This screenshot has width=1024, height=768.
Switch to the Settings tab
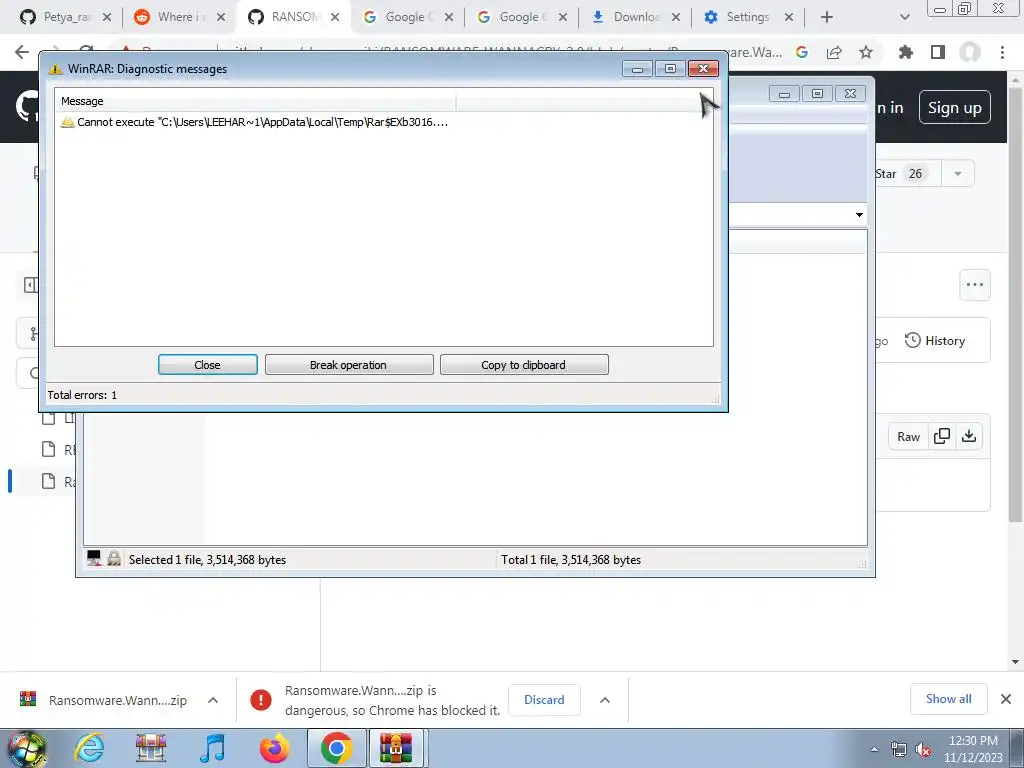[748, 17]
